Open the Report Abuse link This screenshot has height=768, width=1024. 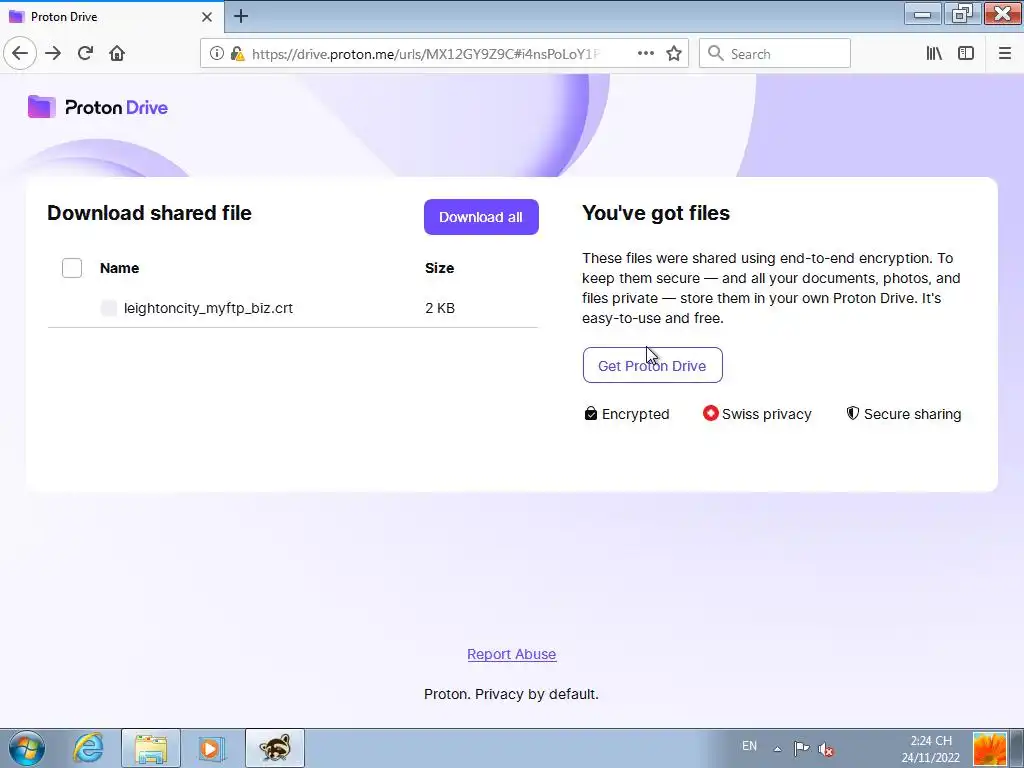coord(512,654)
